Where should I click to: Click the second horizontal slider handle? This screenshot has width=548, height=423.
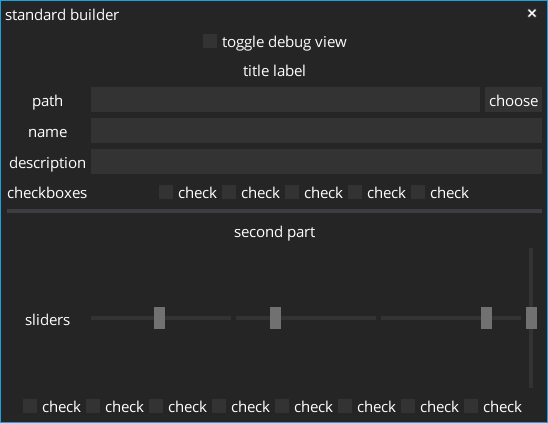click(275, 318)
